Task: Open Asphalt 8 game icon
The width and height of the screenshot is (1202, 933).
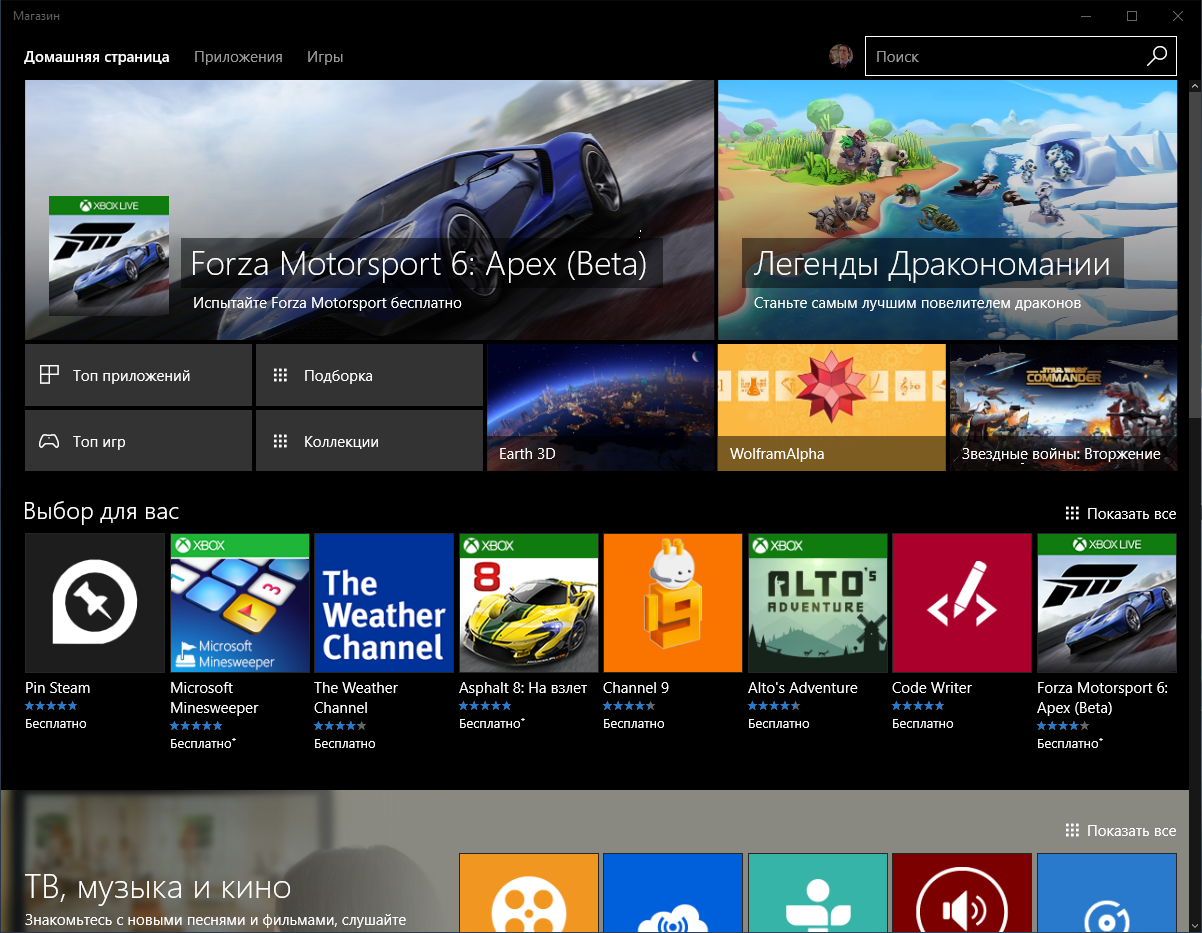Action: tap(529, 602)
